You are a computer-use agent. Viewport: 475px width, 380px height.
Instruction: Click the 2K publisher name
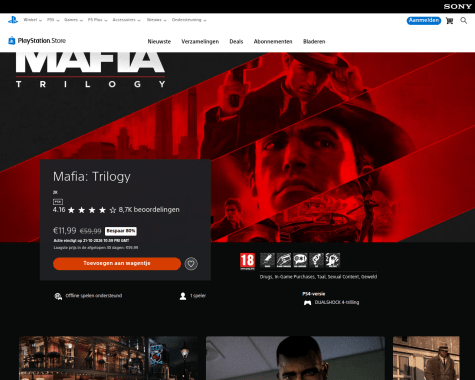pyautogui.click(x=55, y=192)
